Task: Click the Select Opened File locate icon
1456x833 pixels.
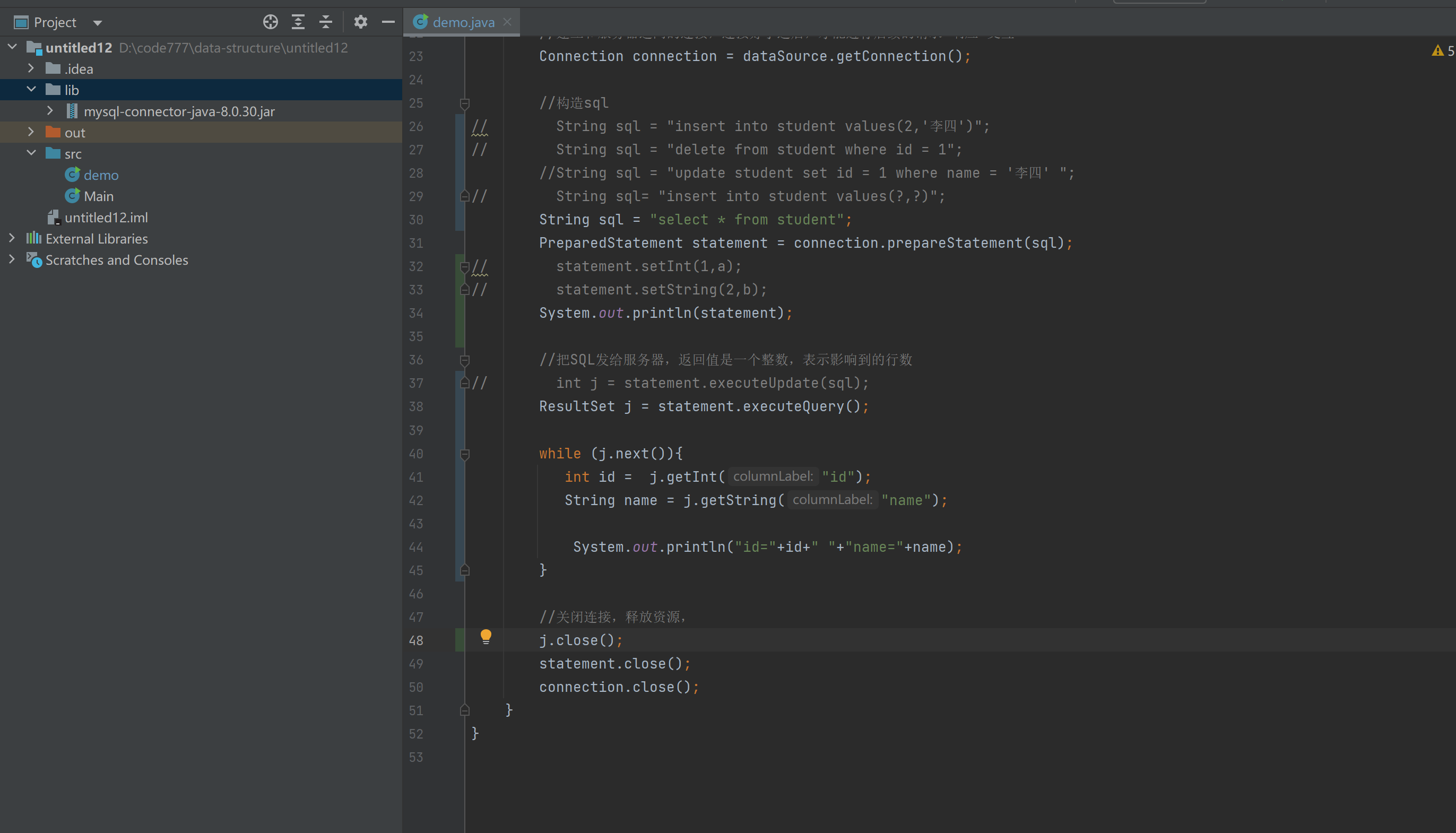Action: pos(270,22)
